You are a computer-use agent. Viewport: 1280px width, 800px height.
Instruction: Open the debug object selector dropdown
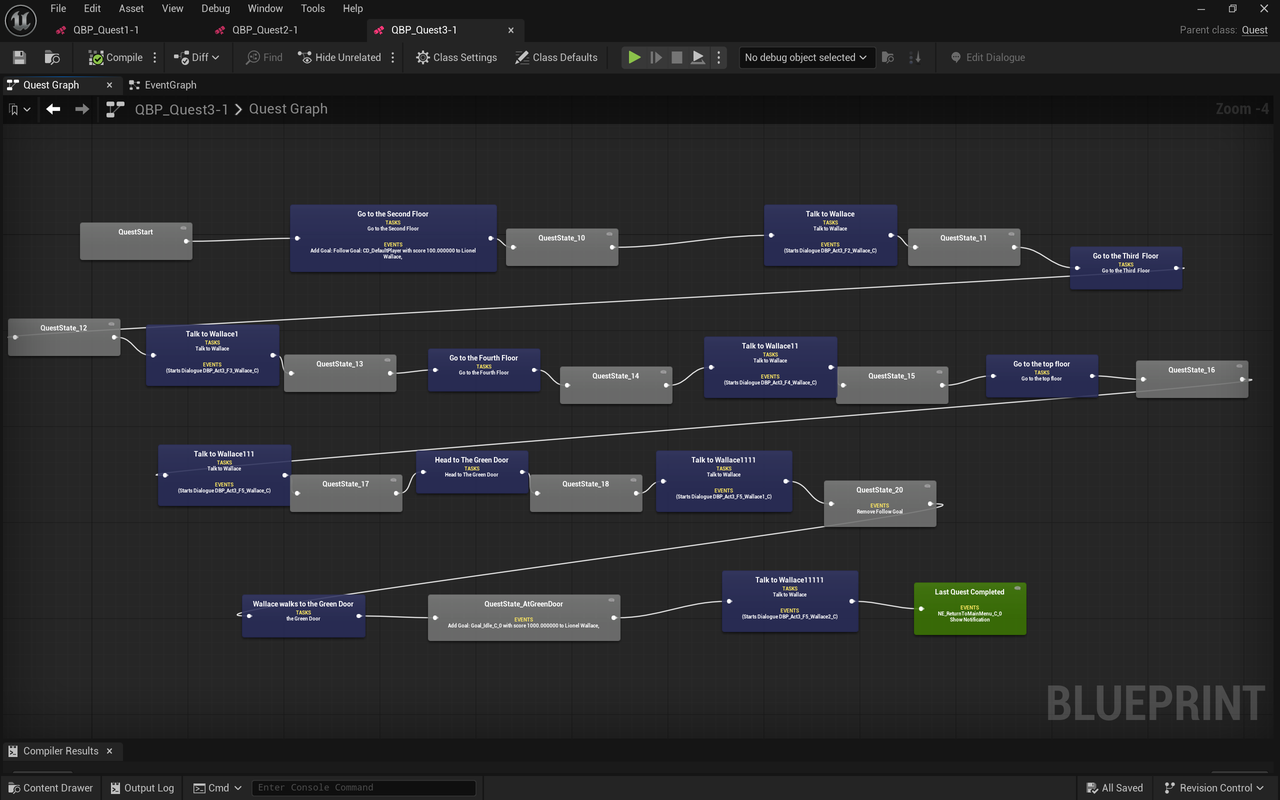pyautogui.click(x=807, y=58)
